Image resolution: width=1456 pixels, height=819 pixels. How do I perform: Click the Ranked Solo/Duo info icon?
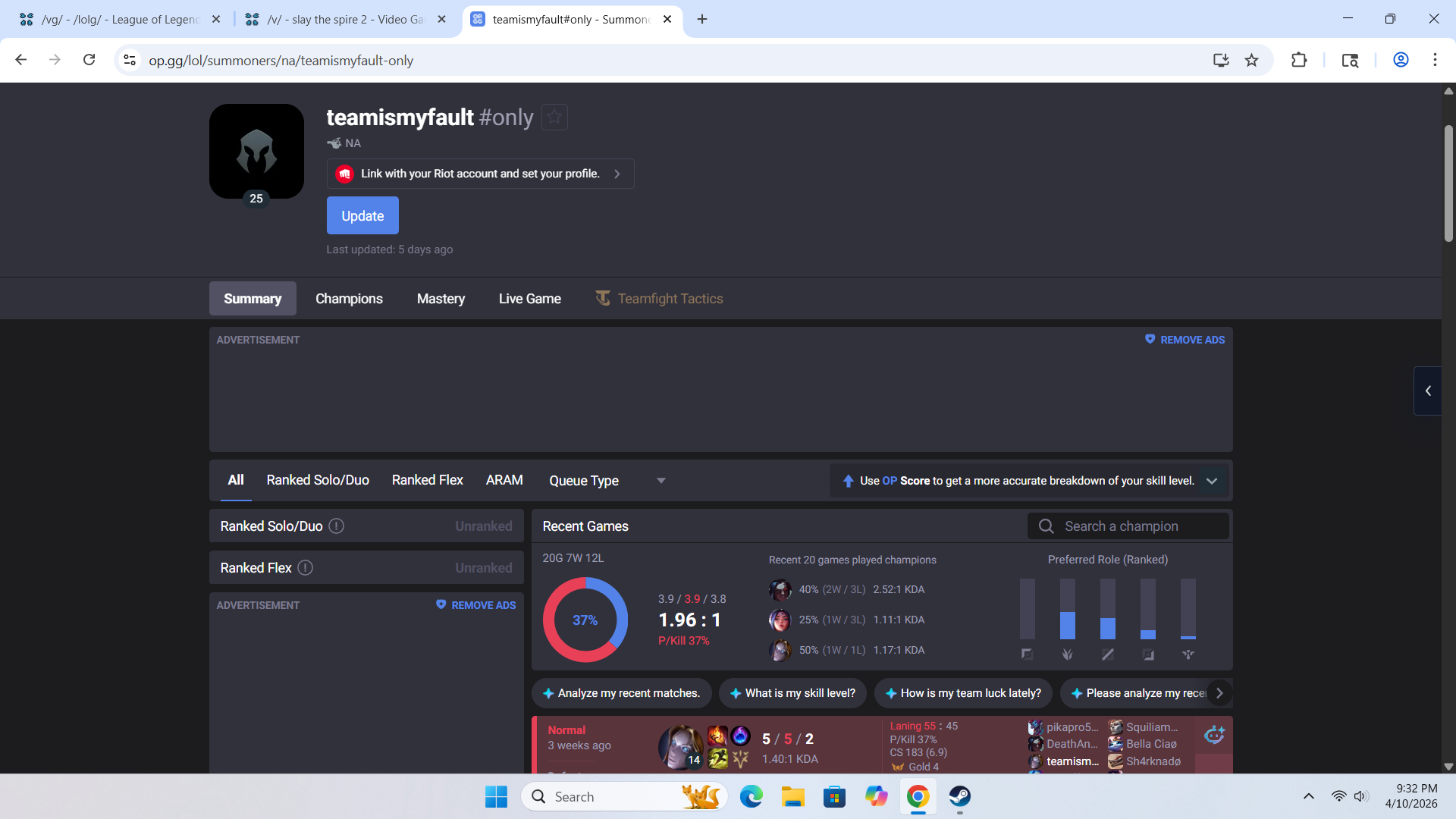[x=336, y=526]
